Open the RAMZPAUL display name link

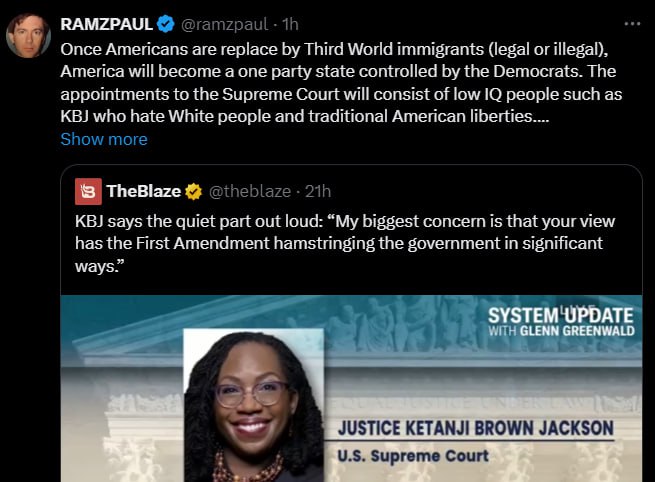pyautogui.click(x=107, y=24)
